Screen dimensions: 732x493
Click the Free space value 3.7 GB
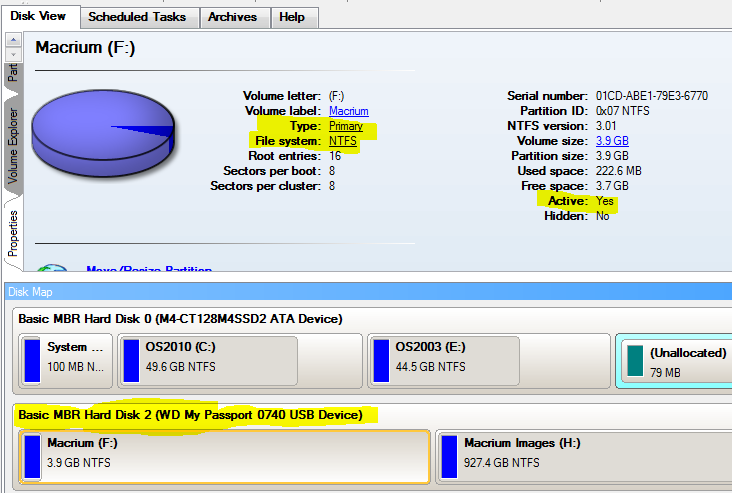[x=612, y=186]
